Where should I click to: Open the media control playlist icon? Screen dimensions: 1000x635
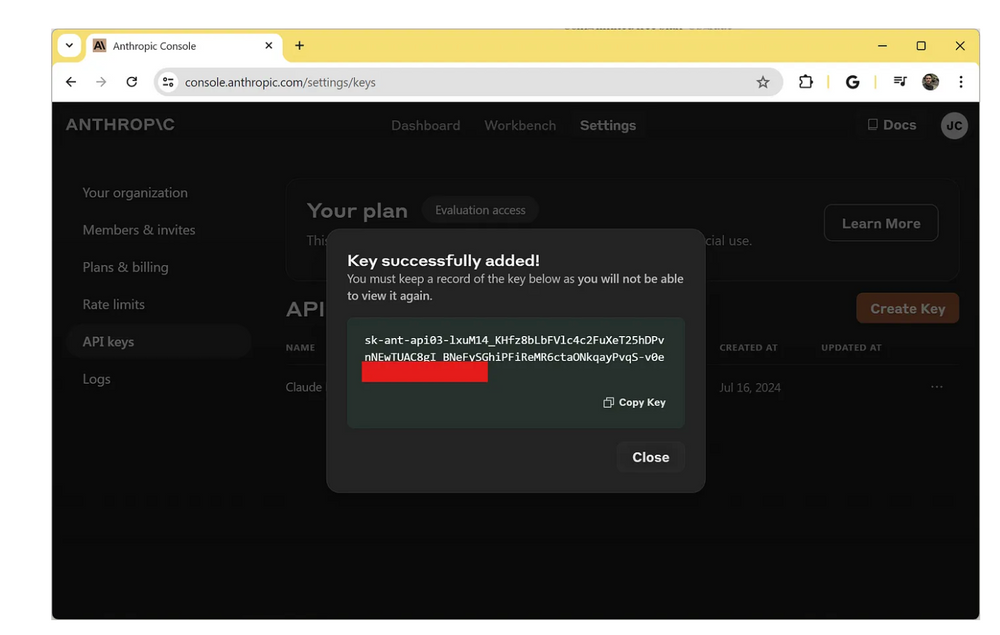[x=900, y=82]
